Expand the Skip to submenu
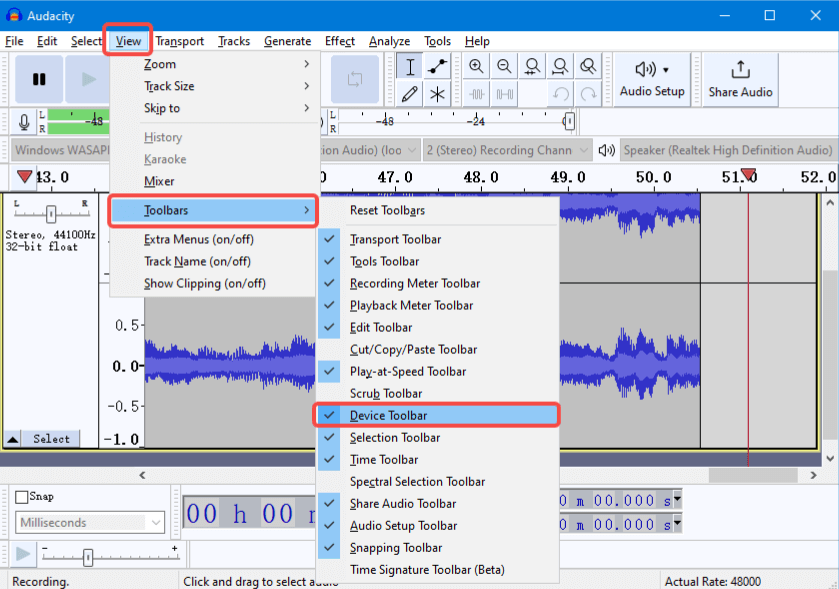 (215, 108)
